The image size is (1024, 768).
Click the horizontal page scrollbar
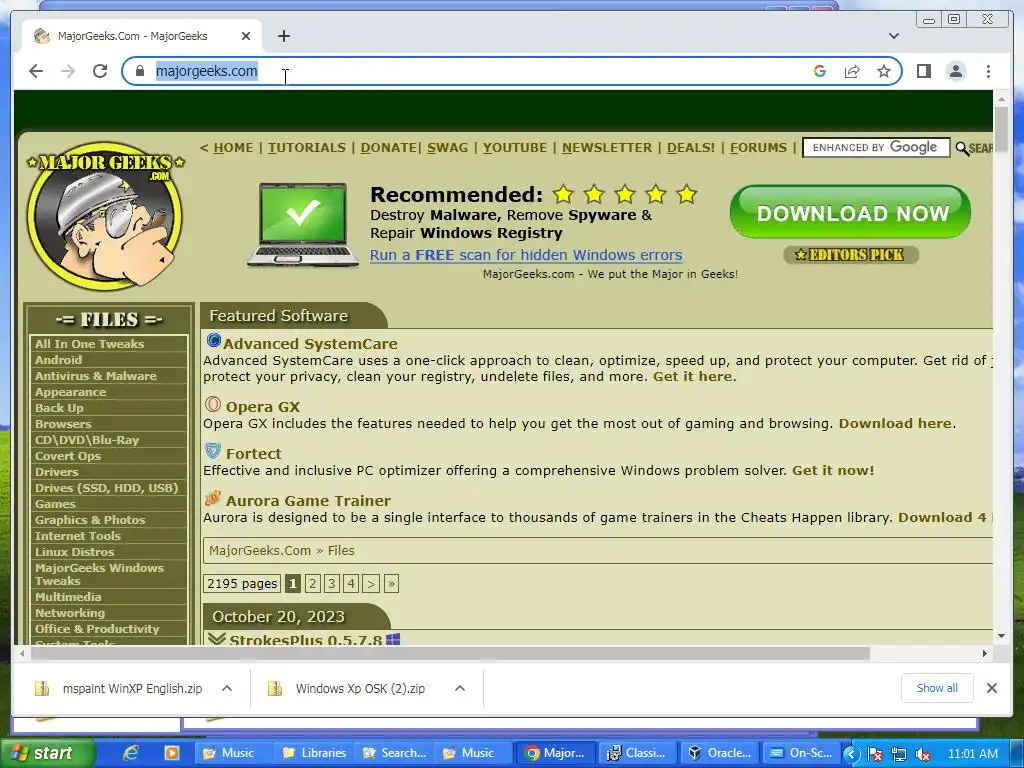451,653
